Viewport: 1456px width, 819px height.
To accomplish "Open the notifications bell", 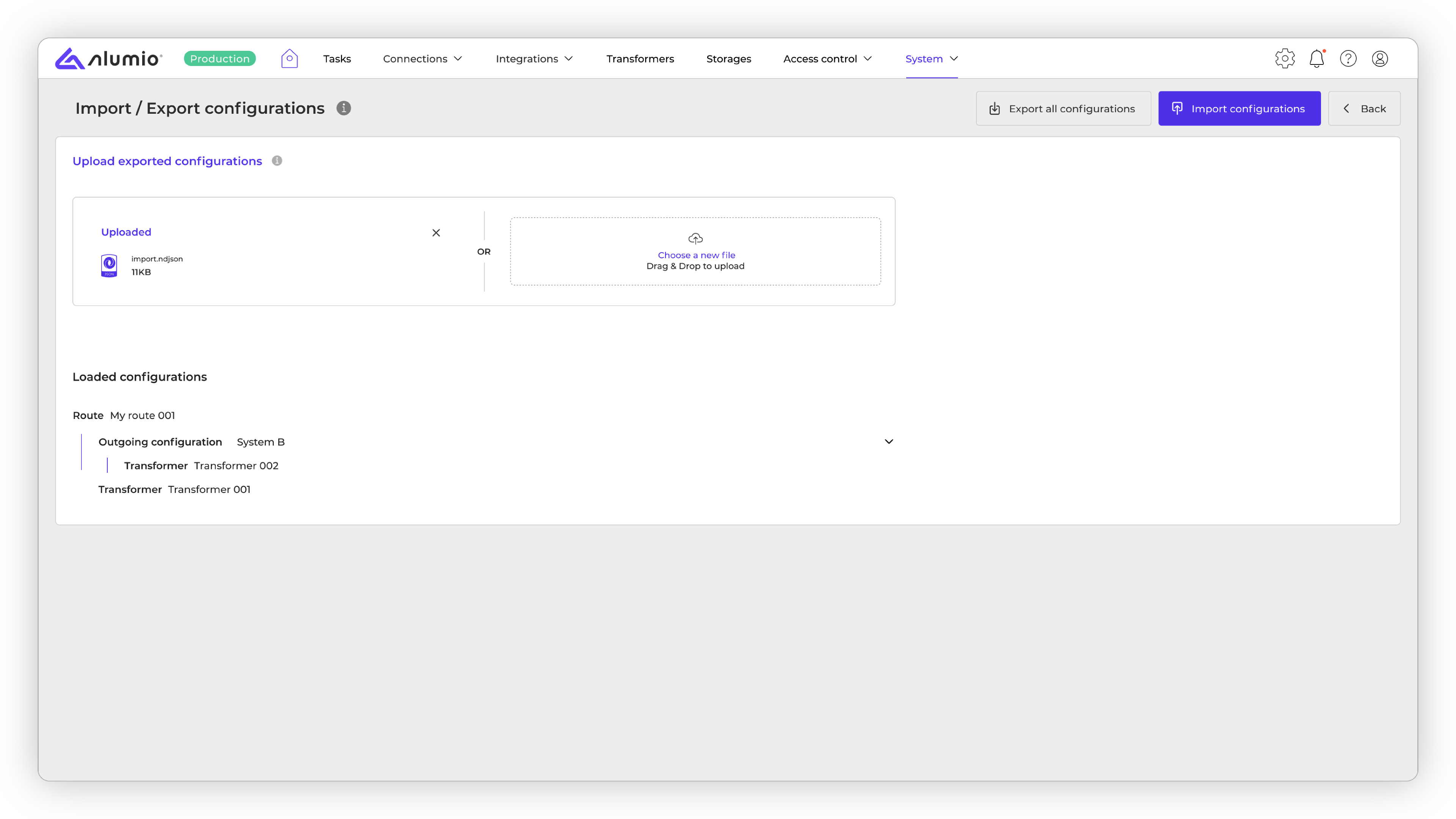I will coord(1316,58).
